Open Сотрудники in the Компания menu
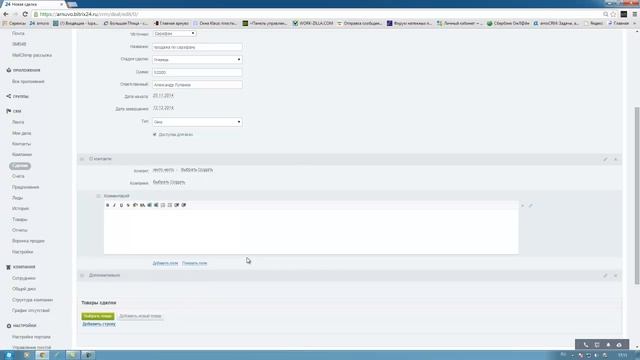This screenshot has height=360, width=640. coord(24,278)
